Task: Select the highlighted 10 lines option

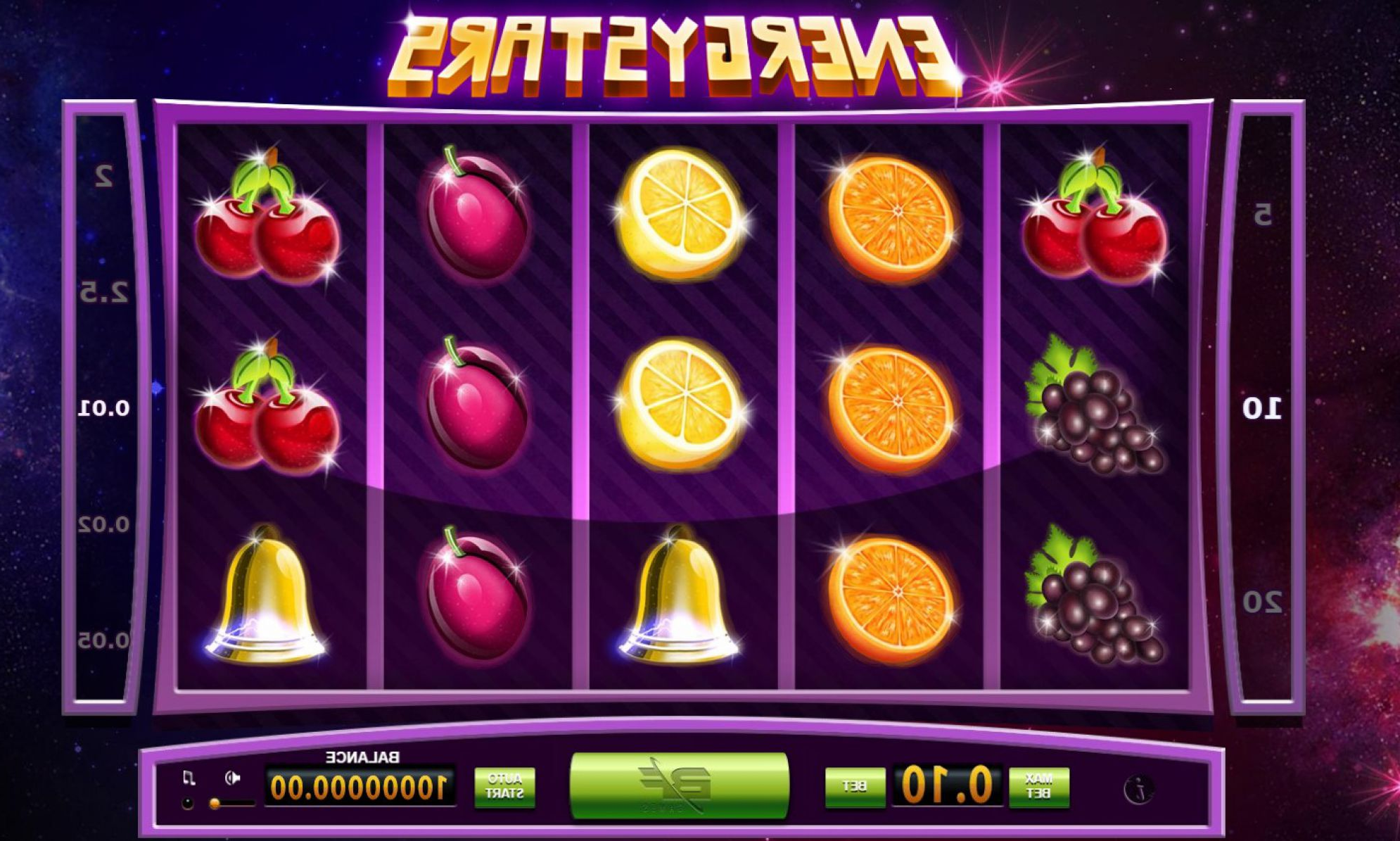Action: tap(1262, 408)
